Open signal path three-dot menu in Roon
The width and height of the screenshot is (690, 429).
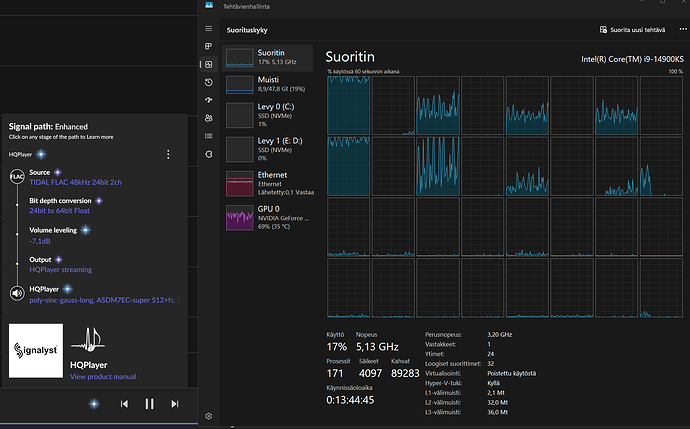(168, 154)
